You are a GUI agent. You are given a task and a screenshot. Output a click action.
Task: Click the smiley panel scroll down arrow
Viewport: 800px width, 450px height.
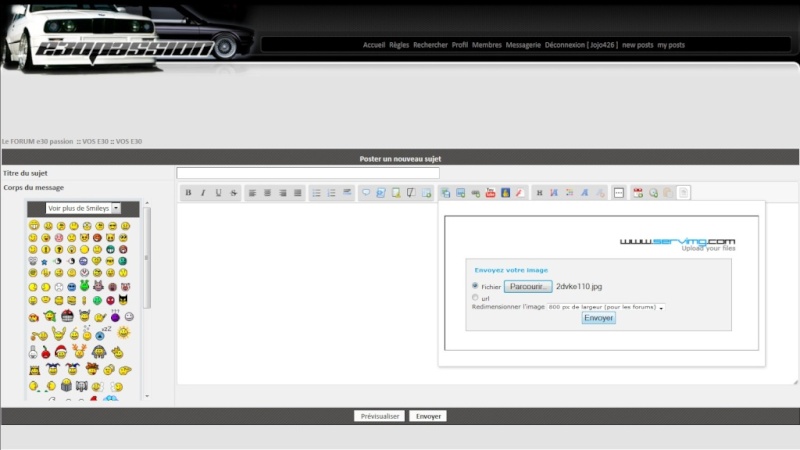[x=147, y=396]
